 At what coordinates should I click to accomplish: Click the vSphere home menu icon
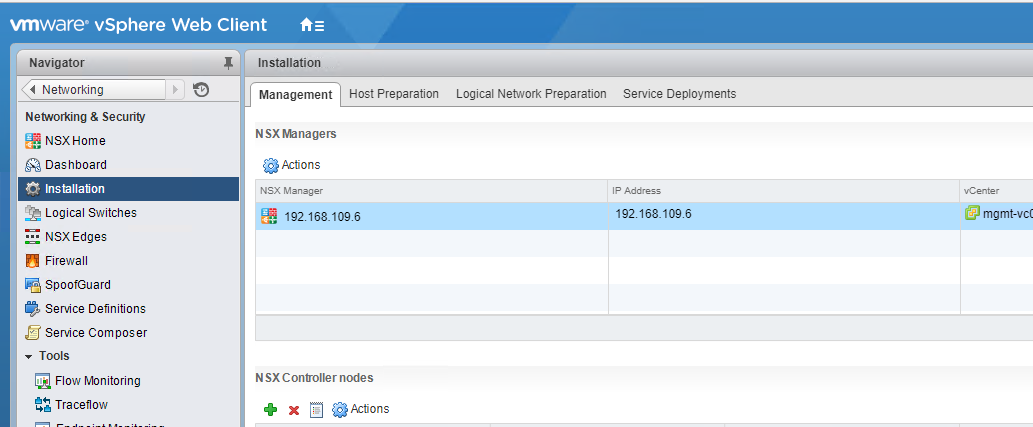[311, 25]
